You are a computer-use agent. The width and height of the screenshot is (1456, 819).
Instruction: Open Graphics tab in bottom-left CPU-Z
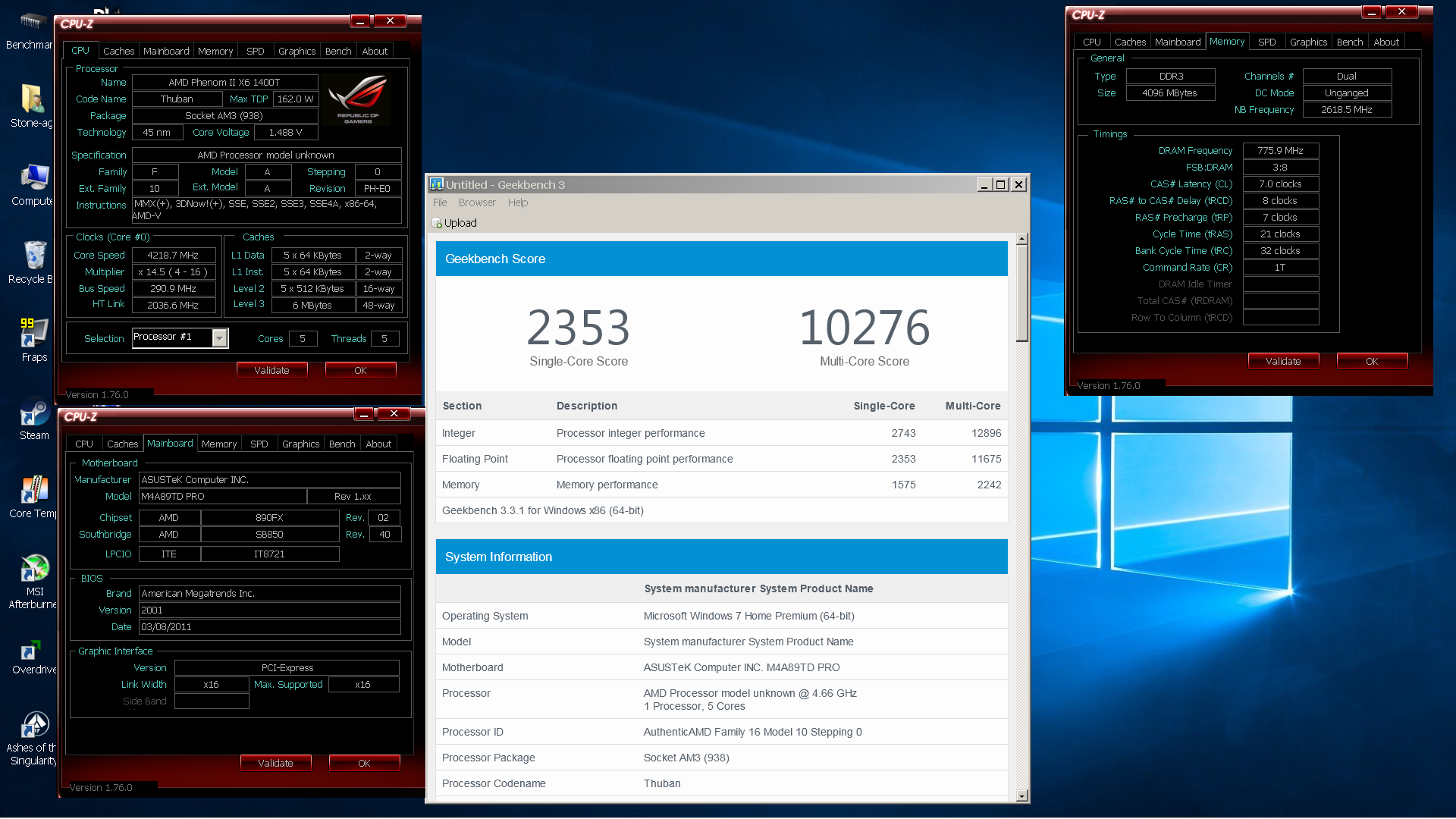300,444
